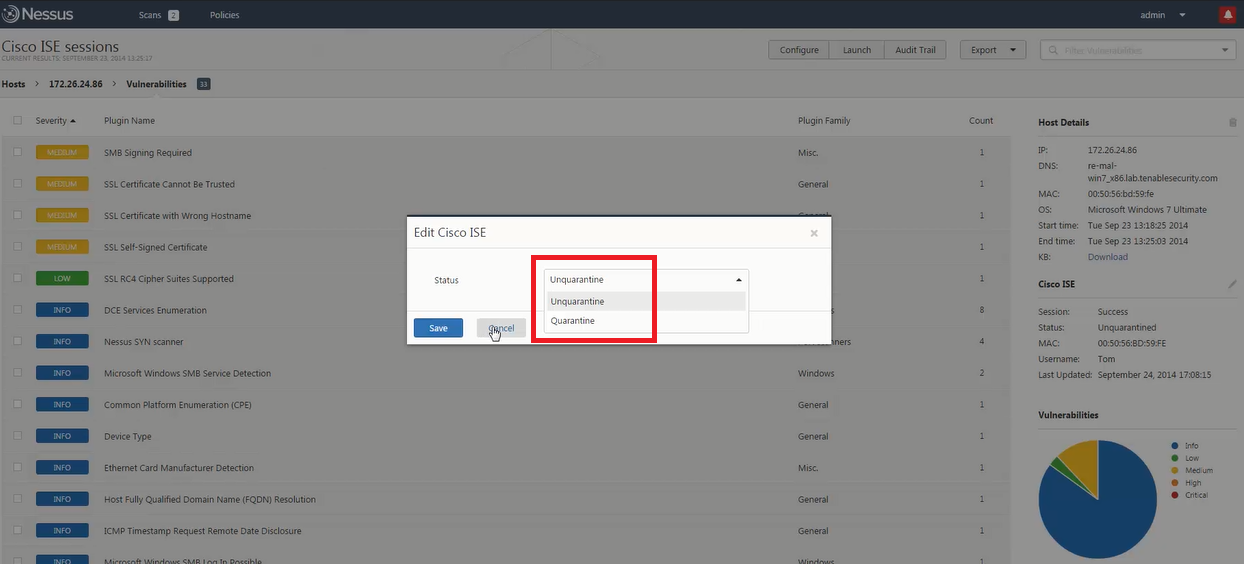
Task: Click the MEDIUM badge for SMB Signing Required
Action: click(62, 153)
